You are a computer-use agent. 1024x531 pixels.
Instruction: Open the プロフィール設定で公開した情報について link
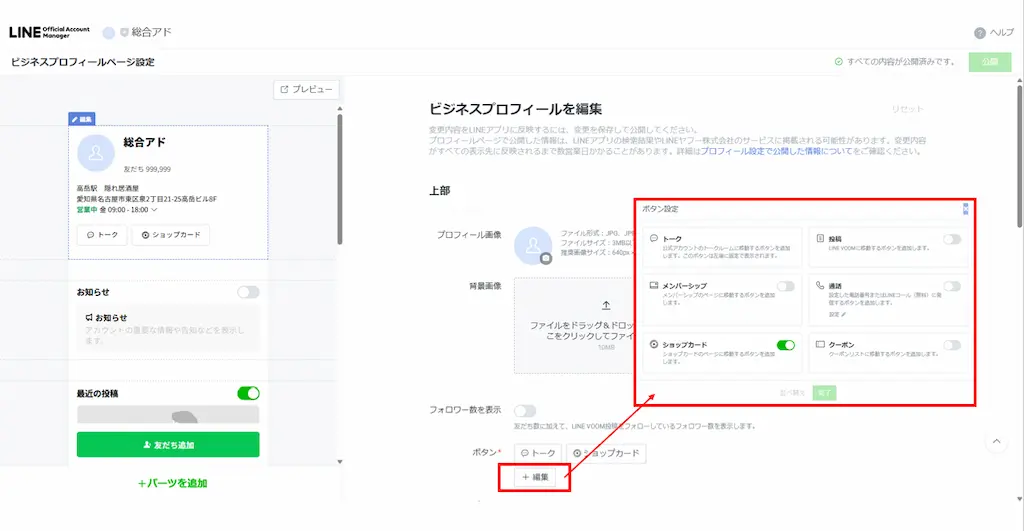776,151
